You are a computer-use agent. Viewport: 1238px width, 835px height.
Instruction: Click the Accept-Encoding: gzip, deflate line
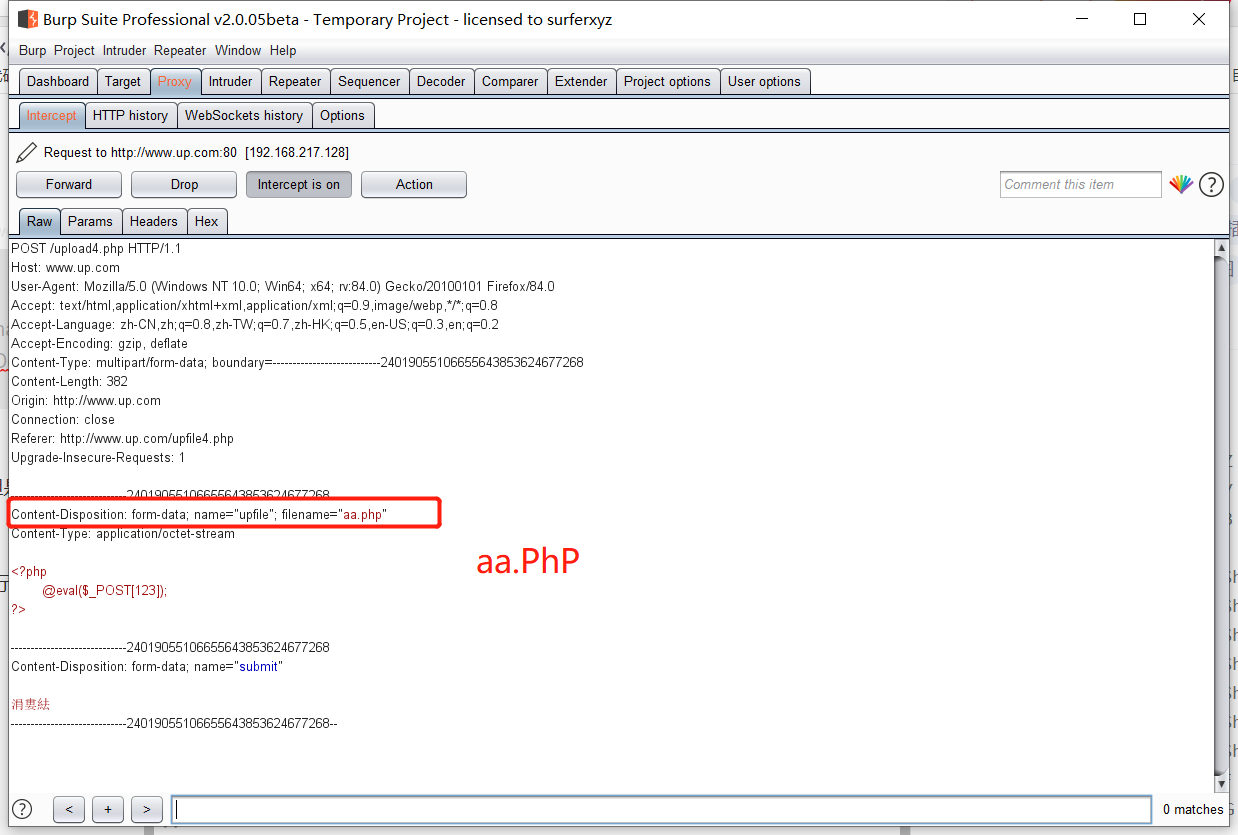coord(99,343)
